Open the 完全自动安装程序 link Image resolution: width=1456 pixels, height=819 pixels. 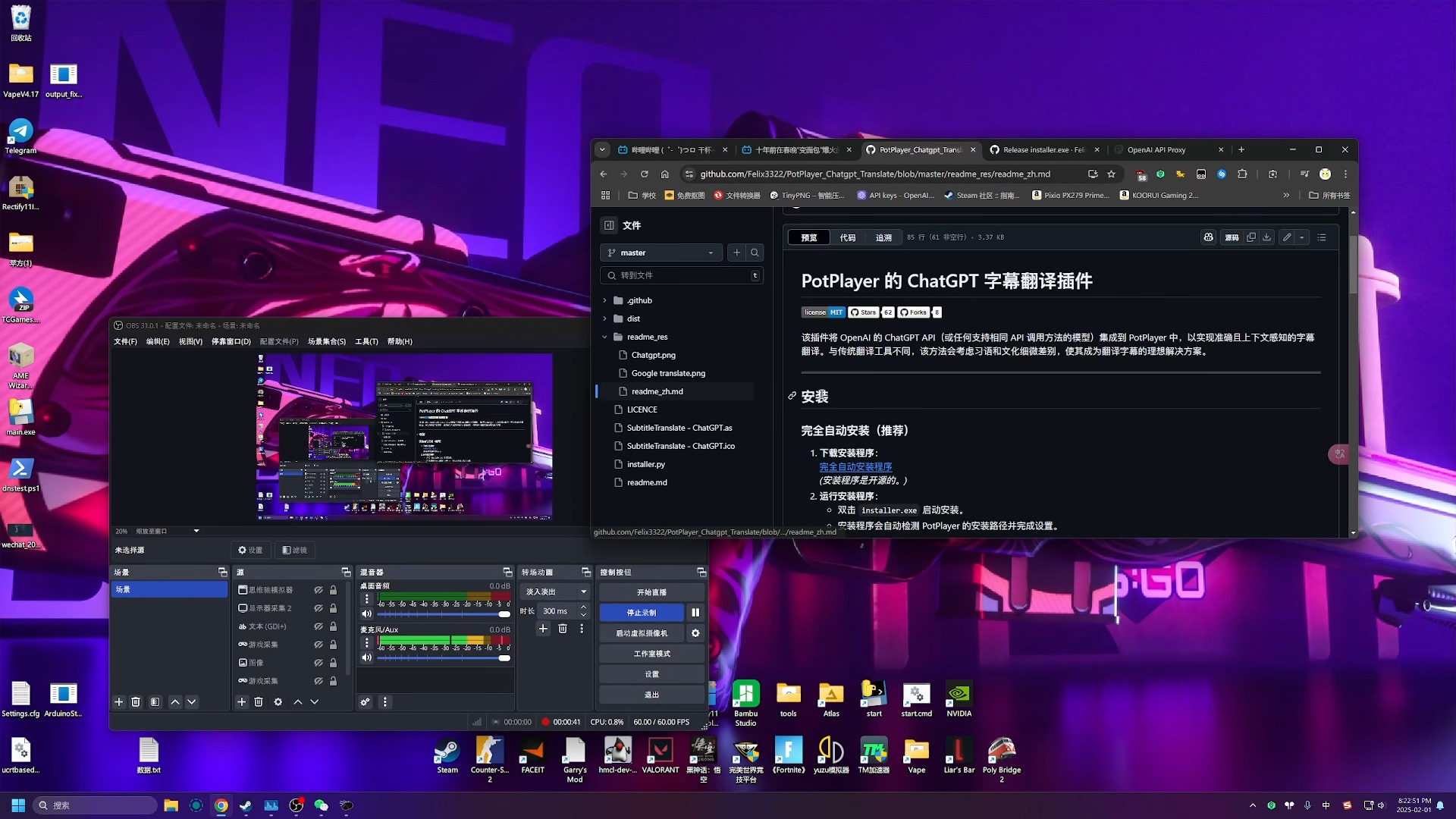[x=855, y=467]
